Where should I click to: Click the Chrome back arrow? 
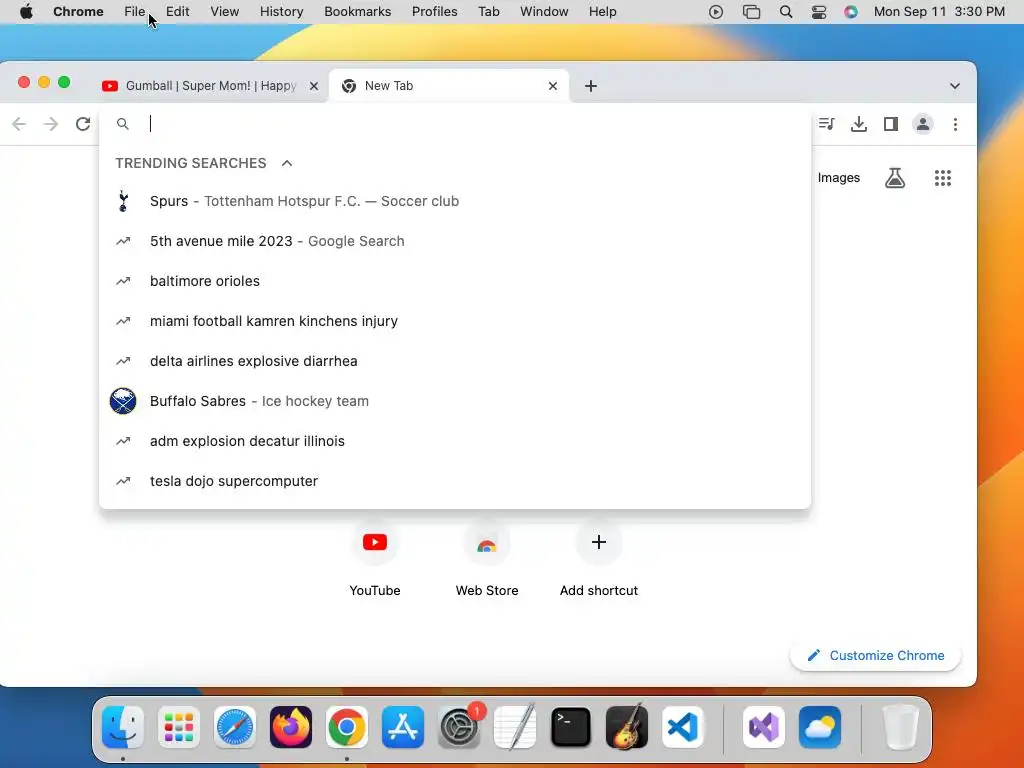19,124
